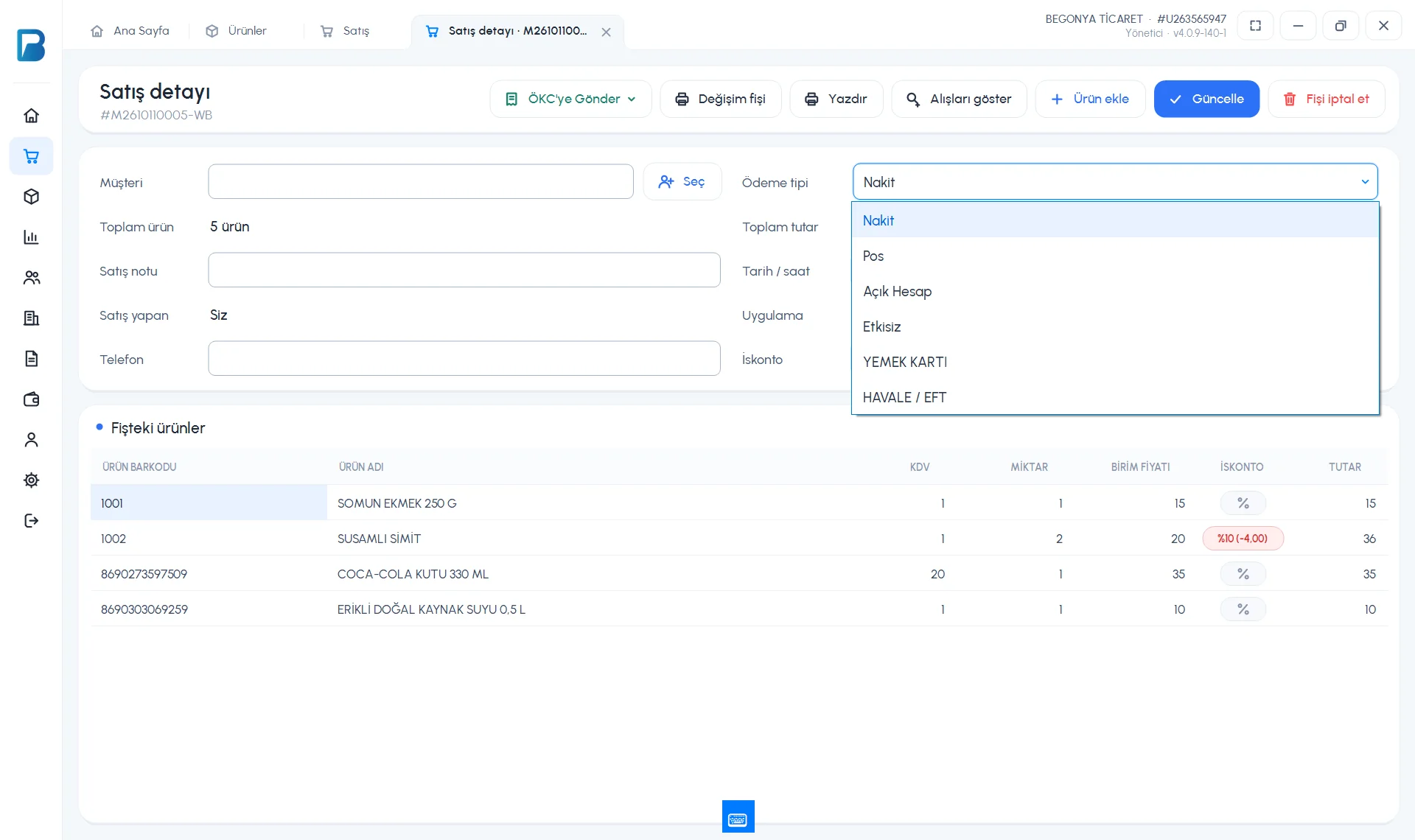Image resolution: width=1415 pixels, height=840 pixels.
Task: Click the Fişi iptal et button
Action: [1326, 99]
